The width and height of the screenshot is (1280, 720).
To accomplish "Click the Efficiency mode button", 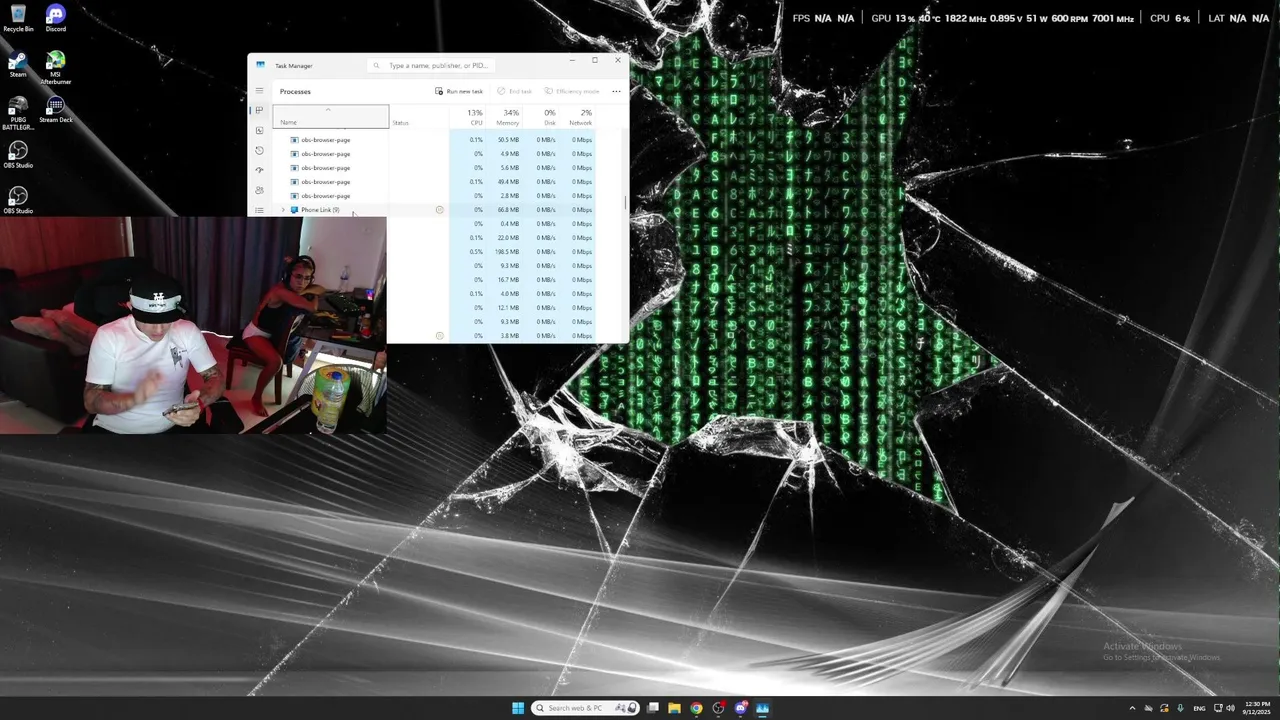I will (572, 91).
